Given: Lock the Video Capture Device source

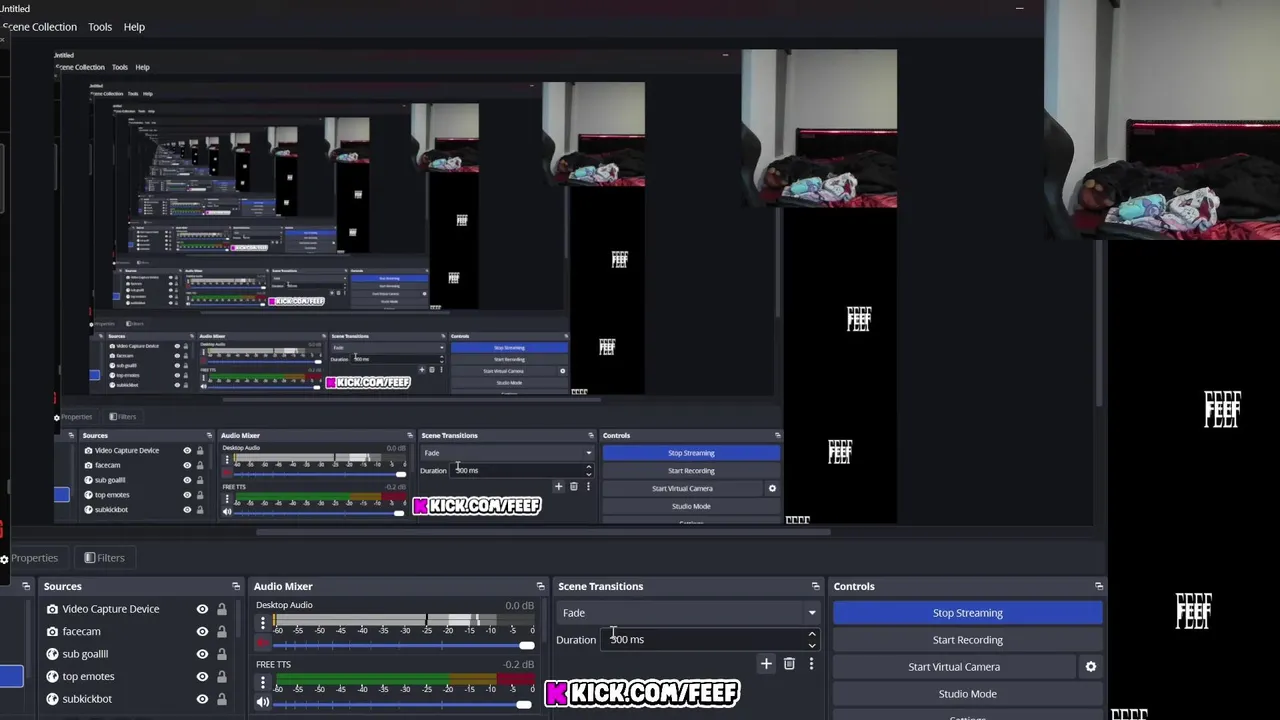Looking at the screenshot, I should (x=222, y=609).
